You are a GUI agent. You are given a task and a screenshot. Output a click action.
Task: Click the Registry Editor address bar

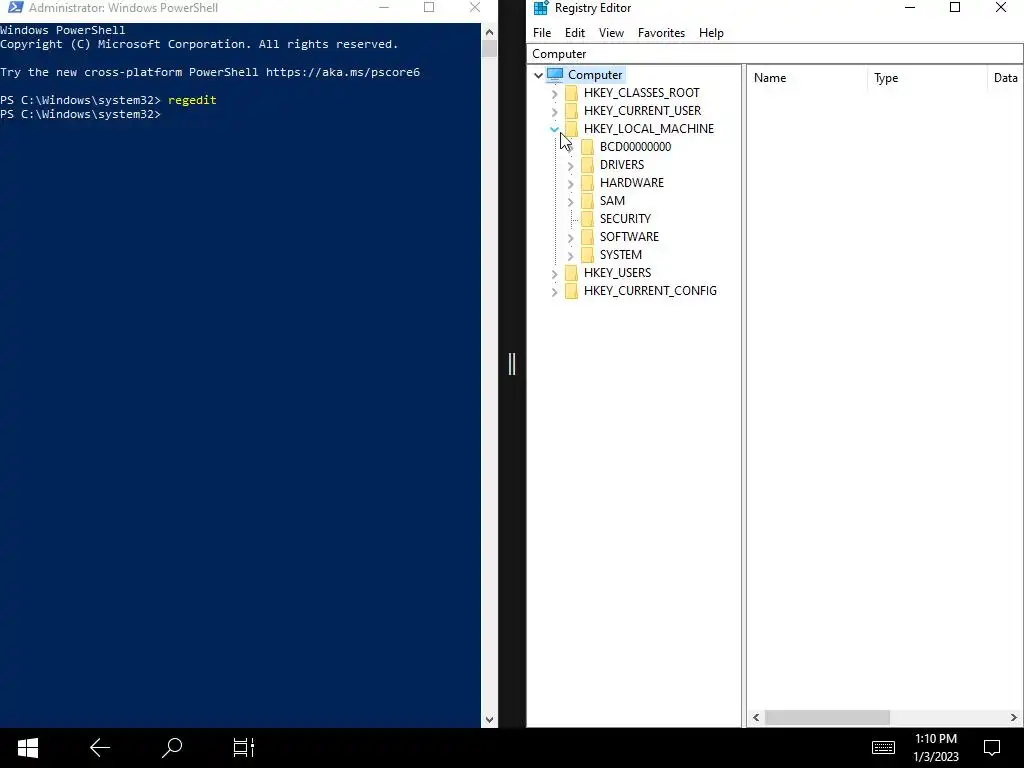coord(775,54)
